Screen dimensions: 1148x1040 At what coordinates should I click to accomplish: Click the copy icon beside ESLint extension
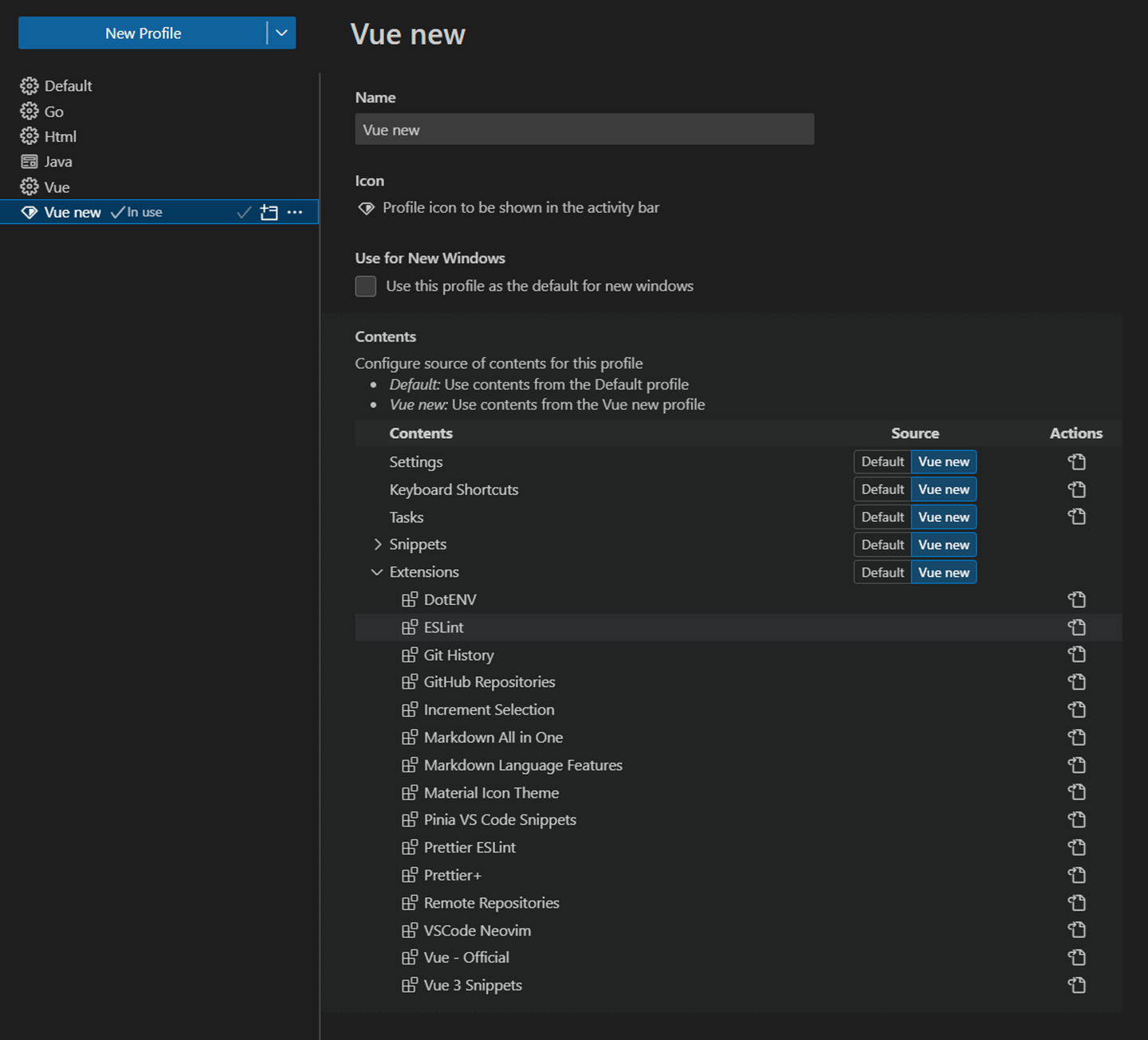click(x=1076, y=627)
